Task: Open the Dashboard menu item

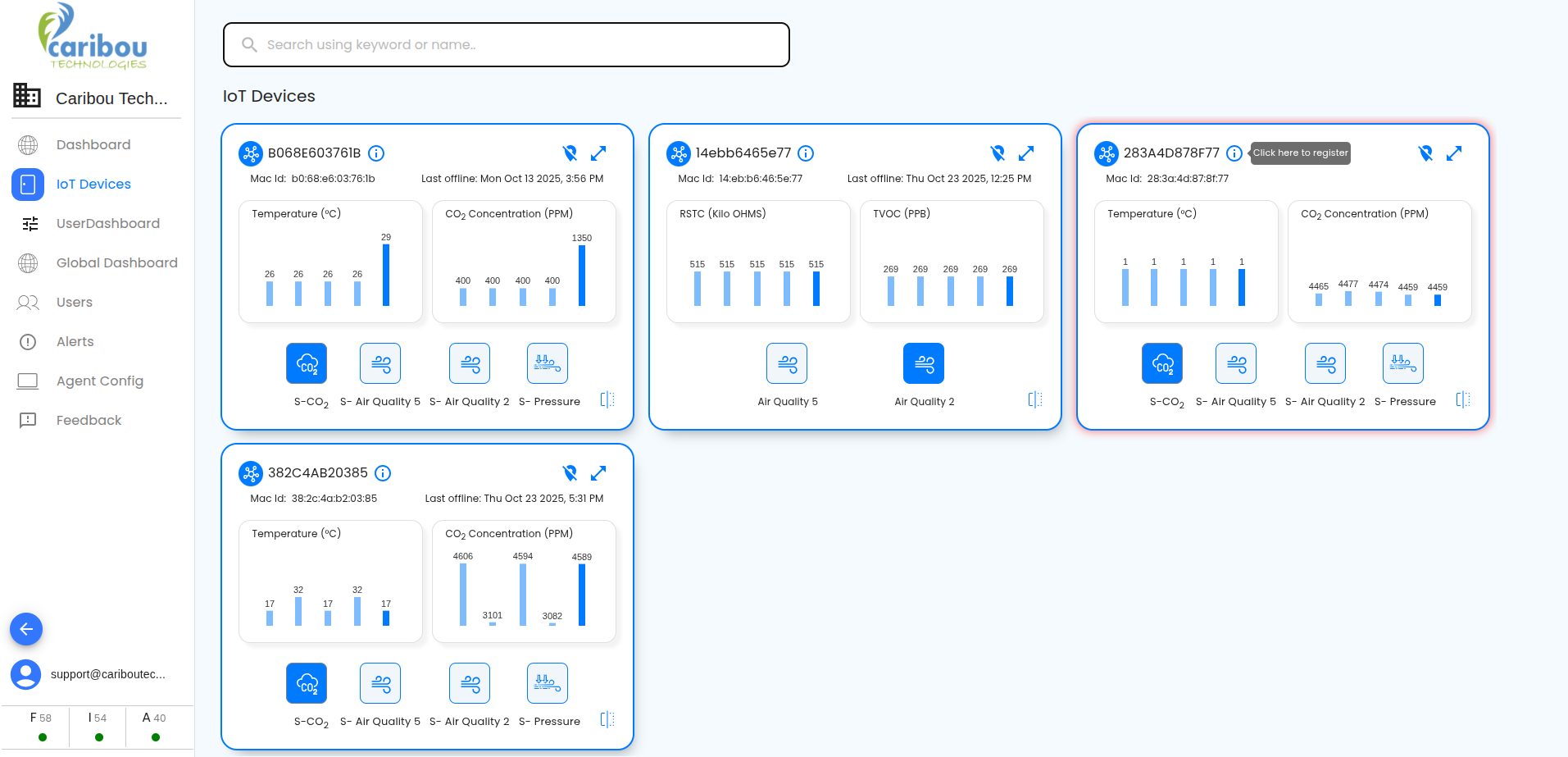Action: click(x=93, y=144)
